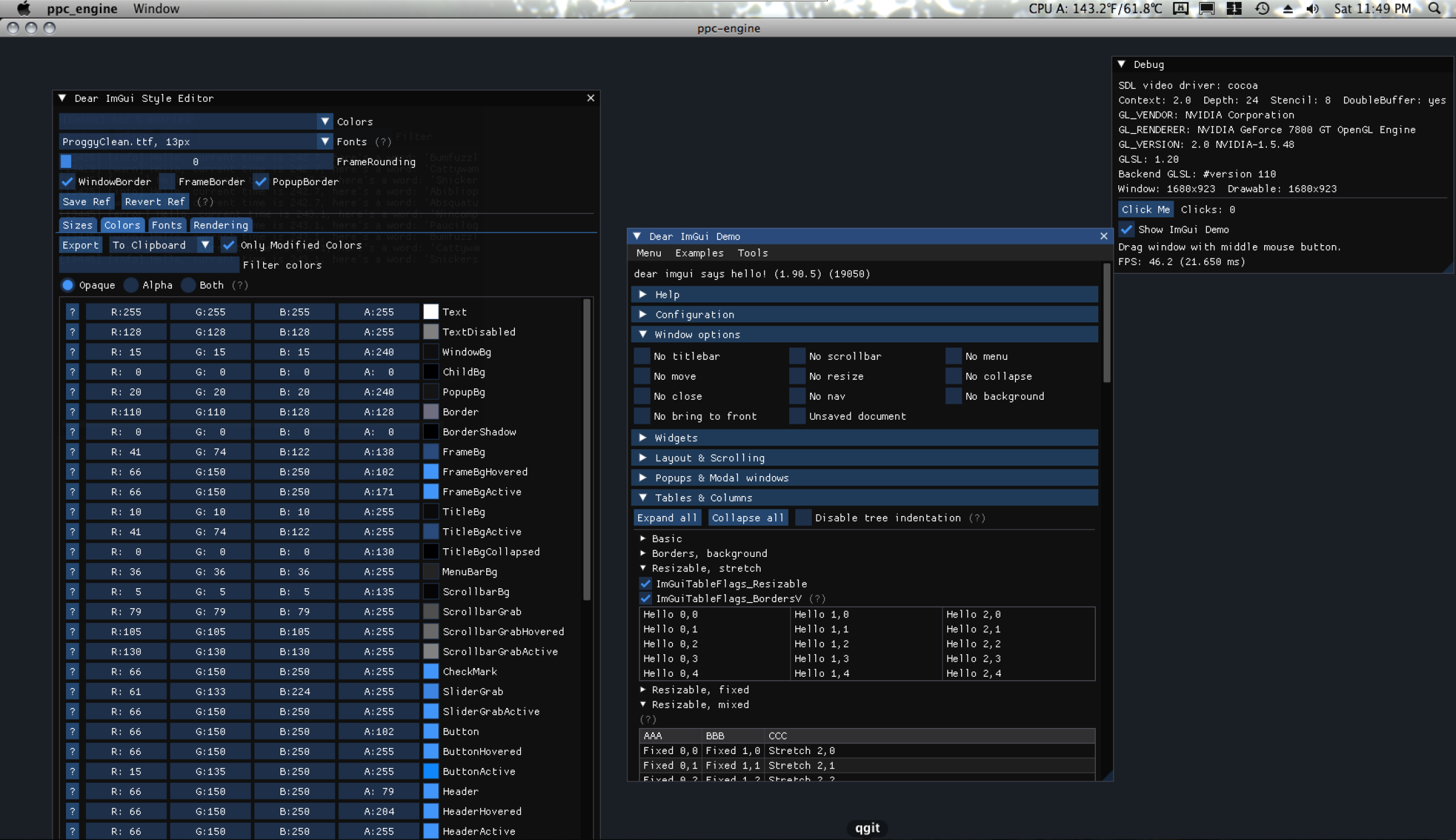This screenshot has width=1456, height=840.
Task: Toggle the WindowBorder checkbox
Action: (67, 182)
